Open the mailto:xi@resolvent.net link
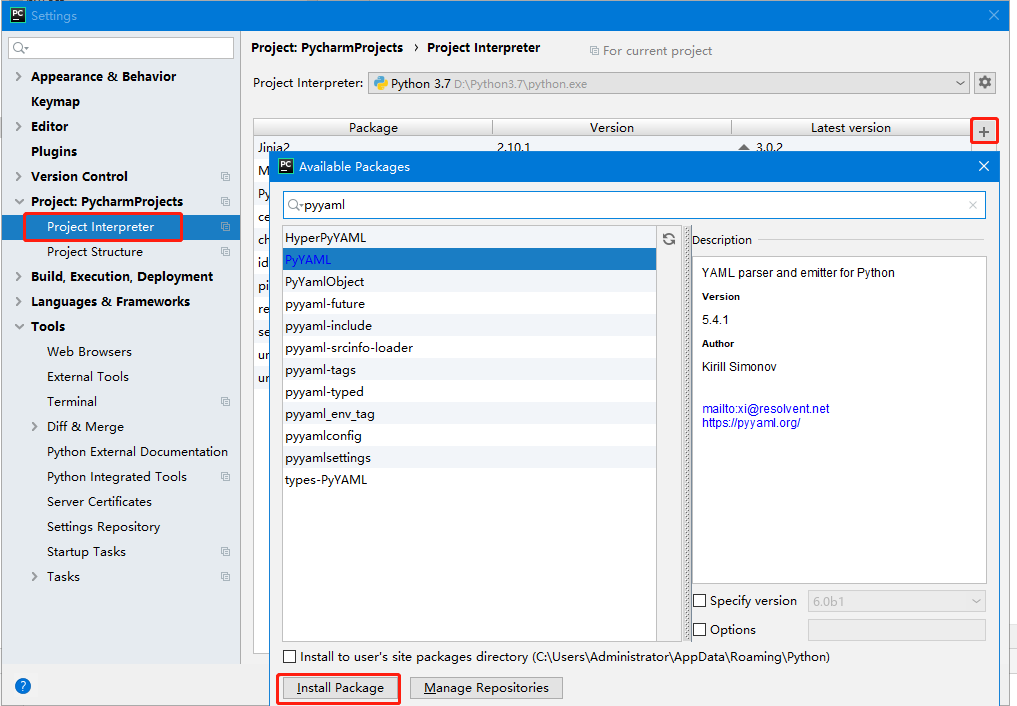Screen dimensions: 1017x706 pyautogui.click(x=765, y=408)
